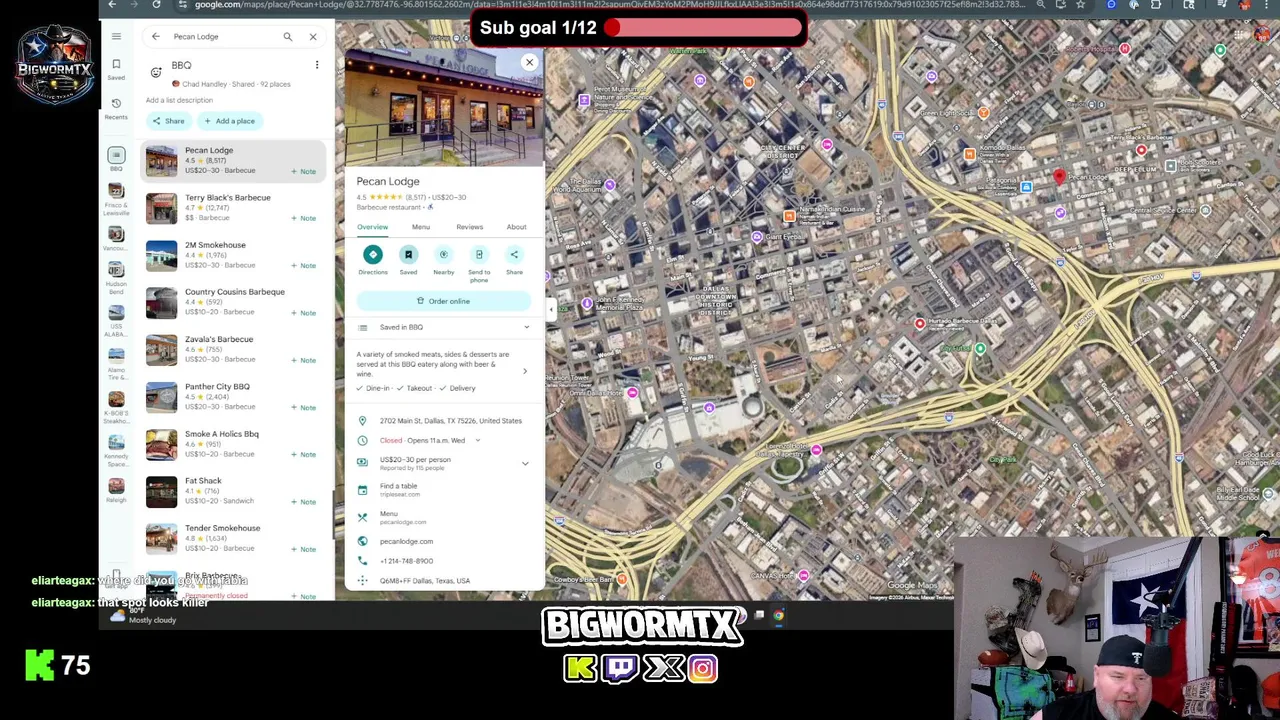Add Note to Fat Shack

click(304, 502)
